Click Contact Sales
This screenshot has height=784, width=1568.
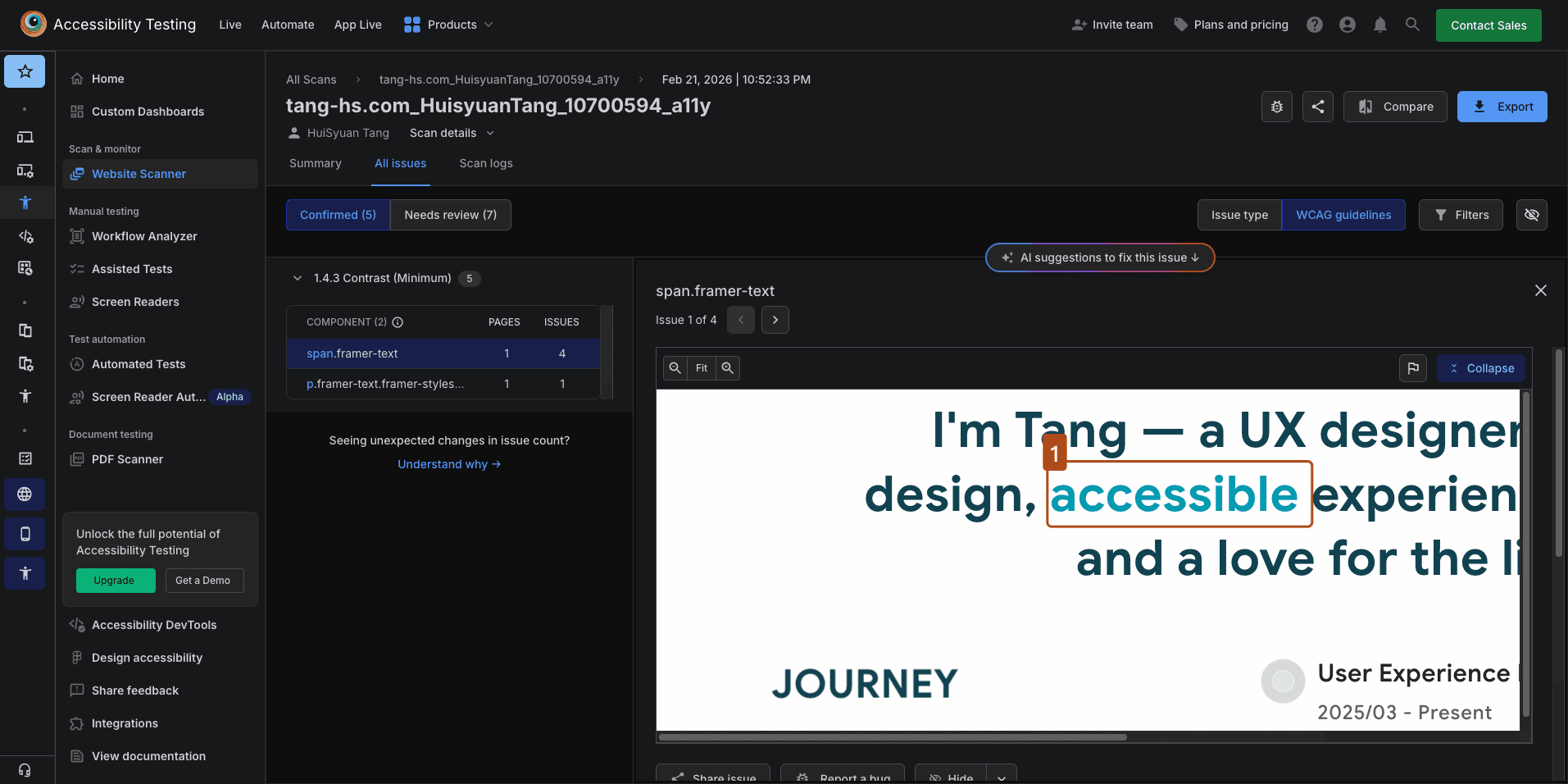(1488, 25)
